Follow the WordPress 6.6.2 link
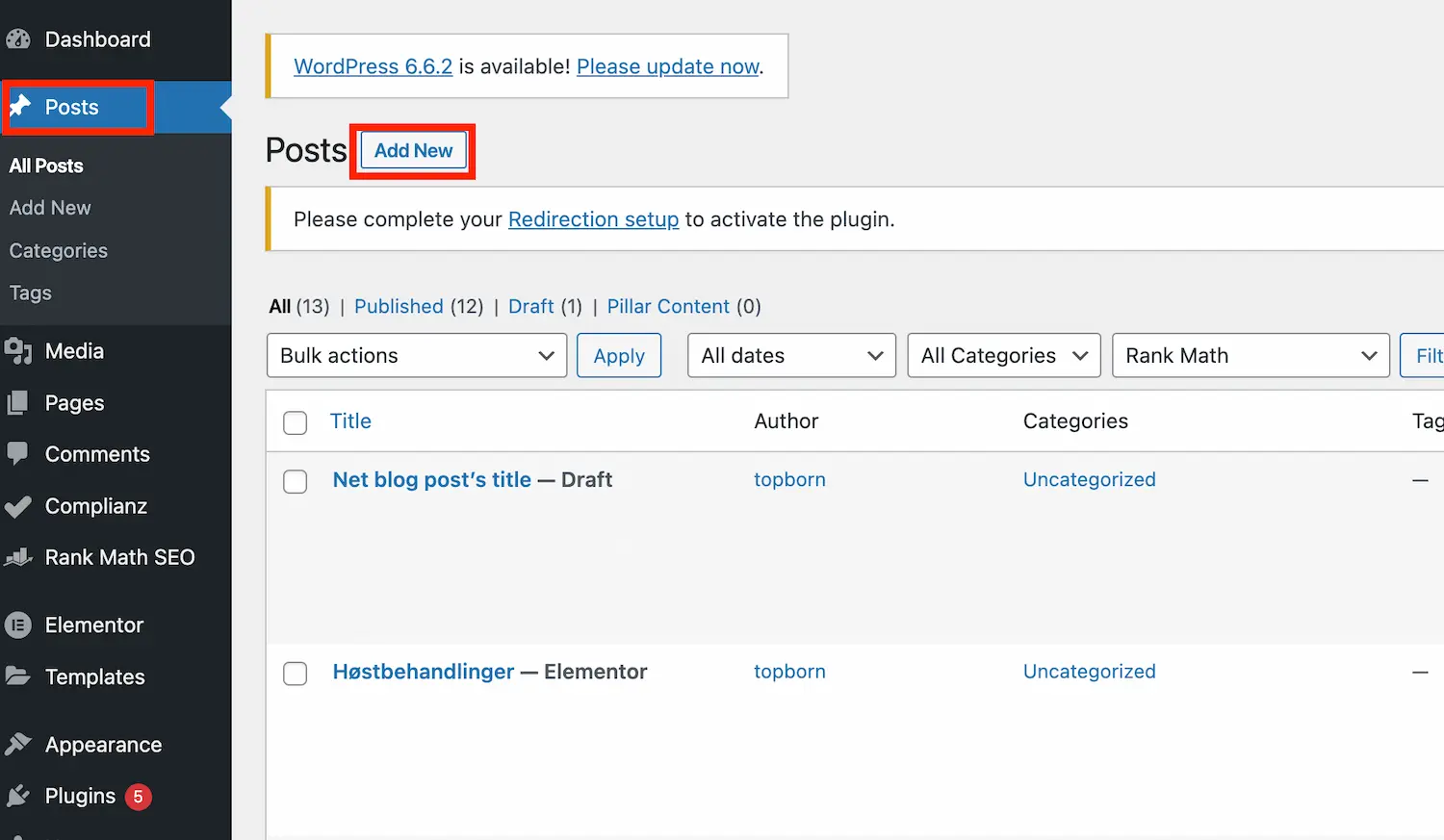 (373, 66)
